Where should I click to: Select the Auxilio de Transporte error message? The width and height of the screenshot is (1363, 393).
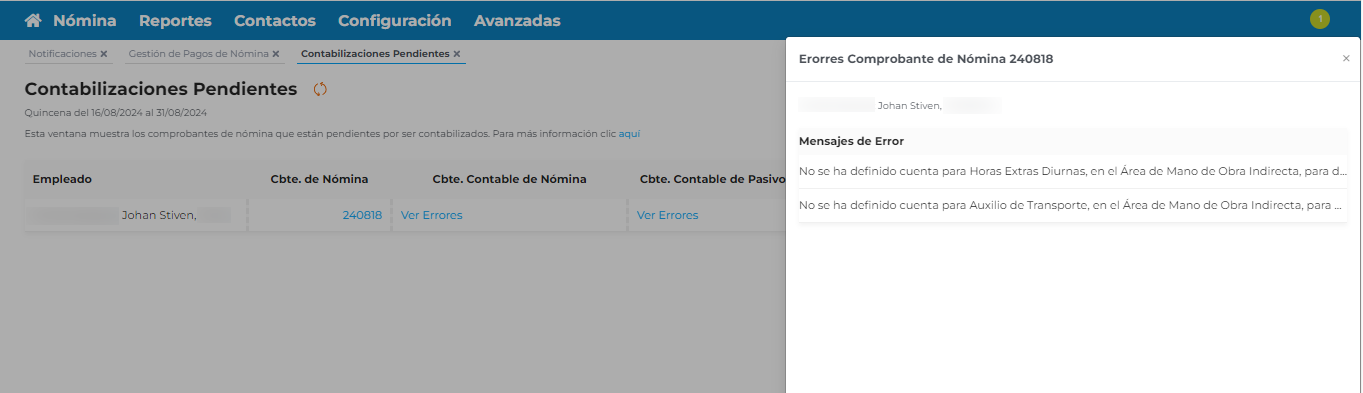[1073, 205]
